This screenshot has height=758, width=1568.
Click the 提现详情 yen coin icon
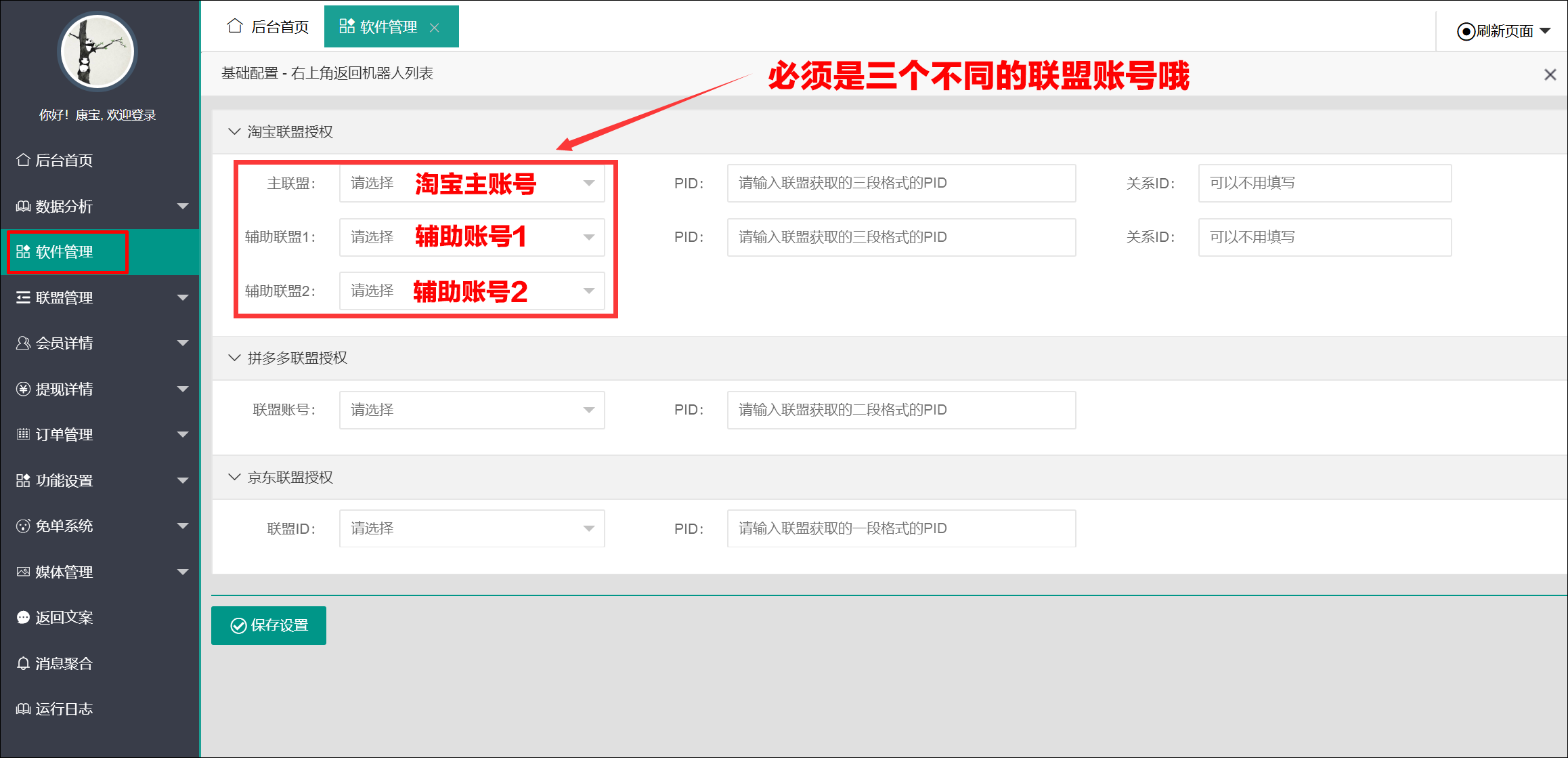pos(23,389)
